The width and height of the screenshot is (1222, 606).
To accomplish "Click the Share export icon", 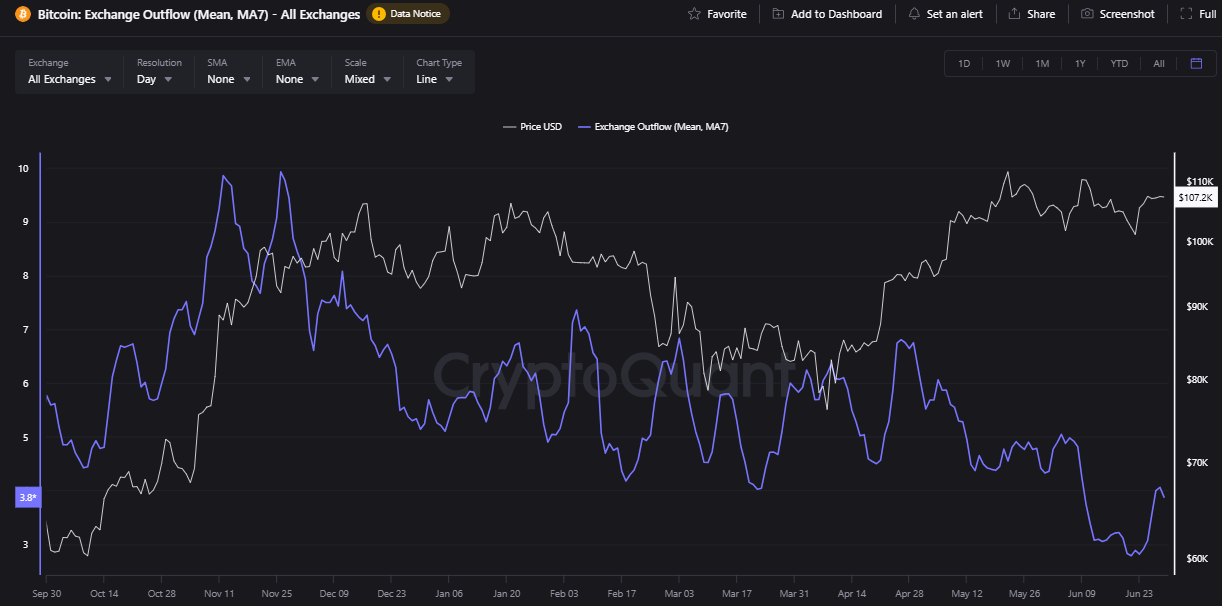I will point(1014,14).
